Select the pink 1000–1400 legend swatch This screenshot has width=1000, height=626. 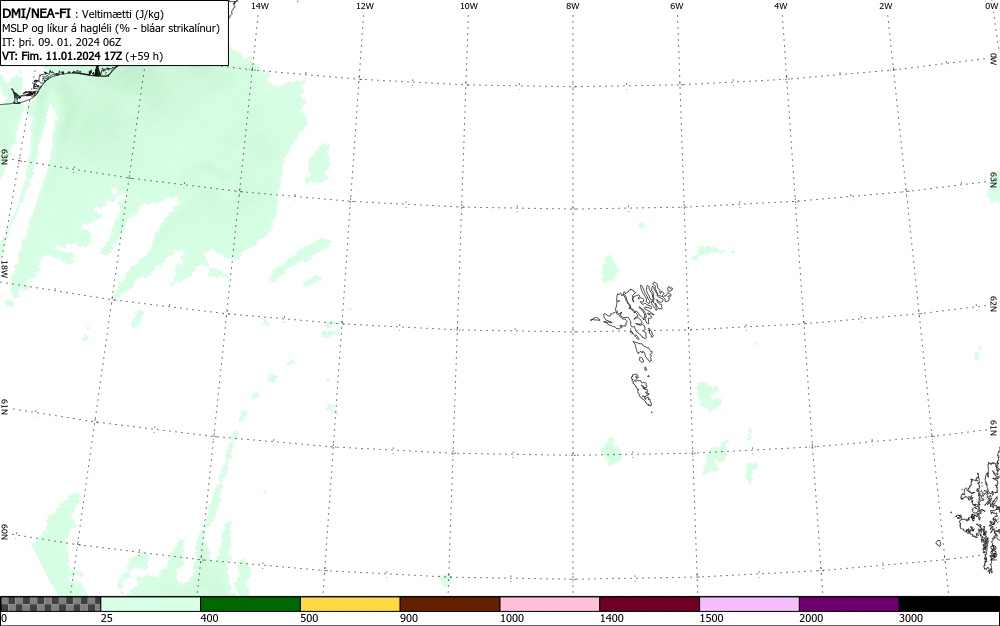click(x=550, y=604)
